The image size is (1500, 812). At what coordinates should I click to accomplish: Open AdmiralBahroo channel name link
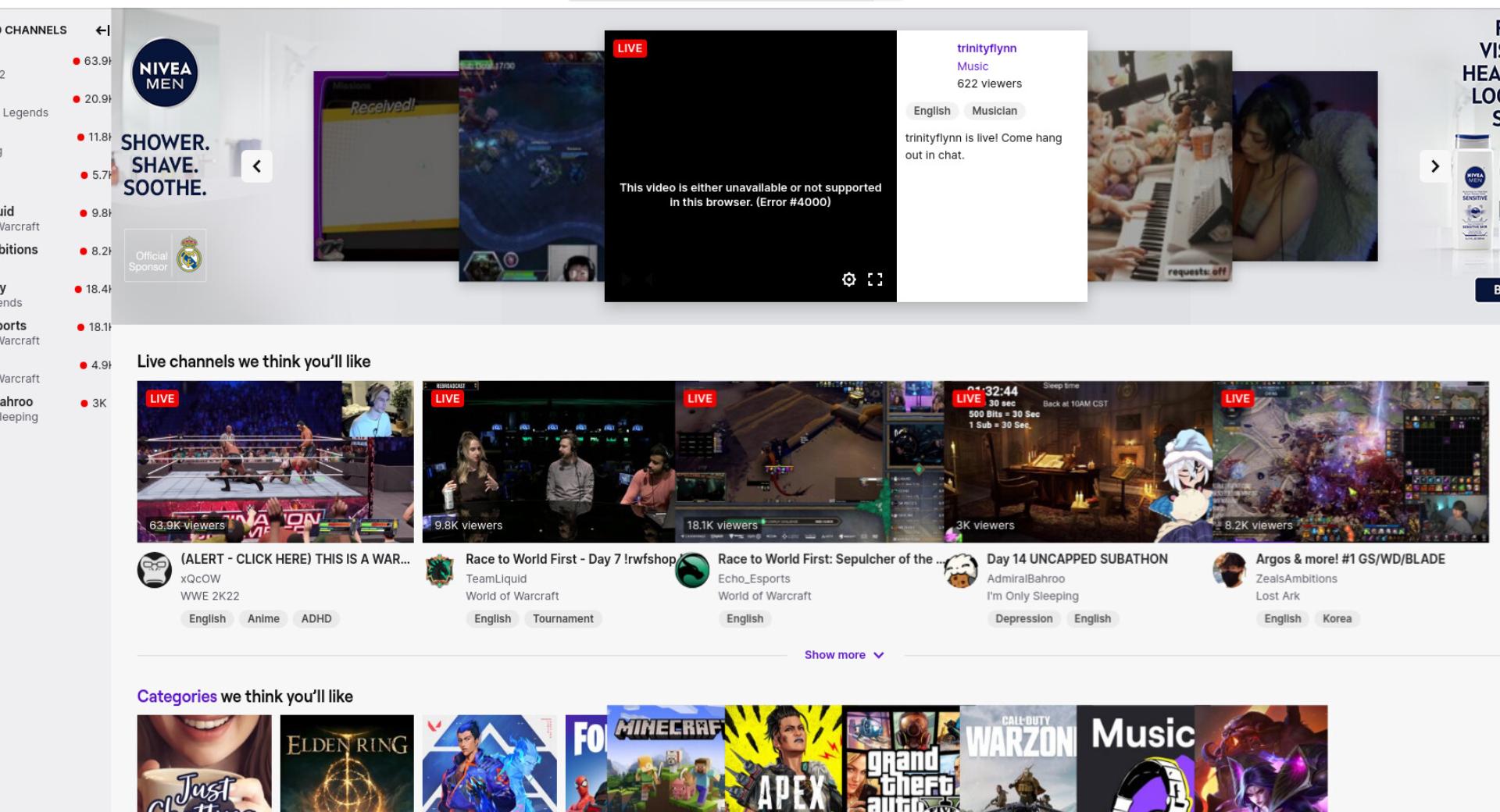coord(1026,579)
